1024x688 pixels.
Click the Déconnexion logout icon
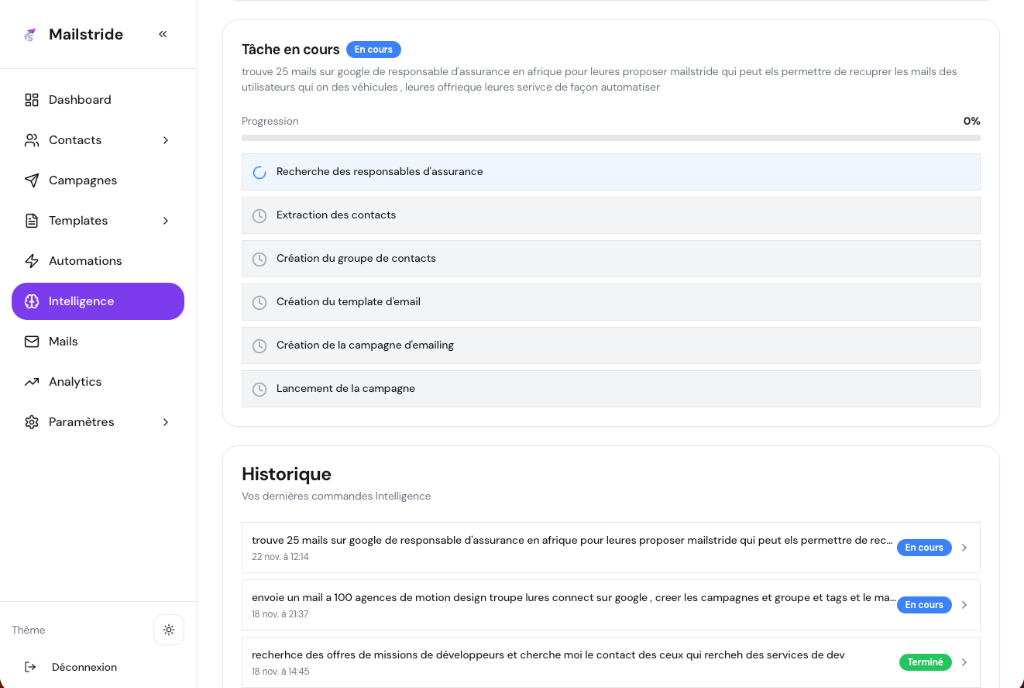point(31,667)
